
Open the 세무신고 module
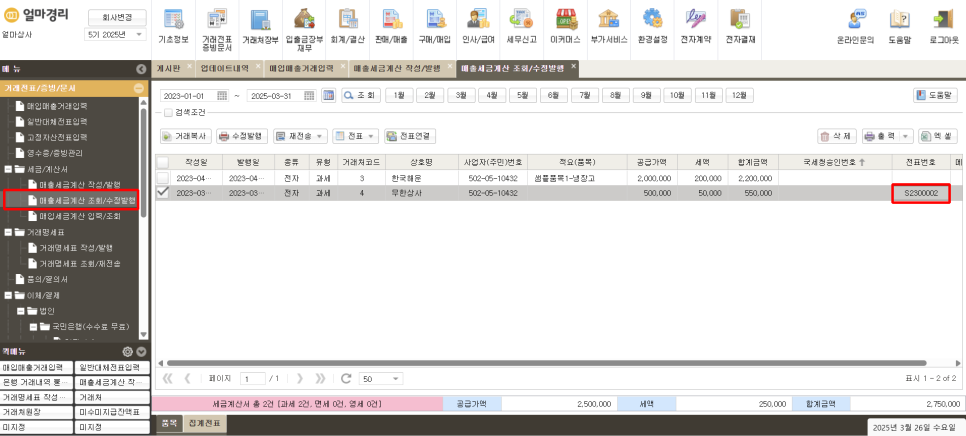pyautogui.click(x=522, y=26)
